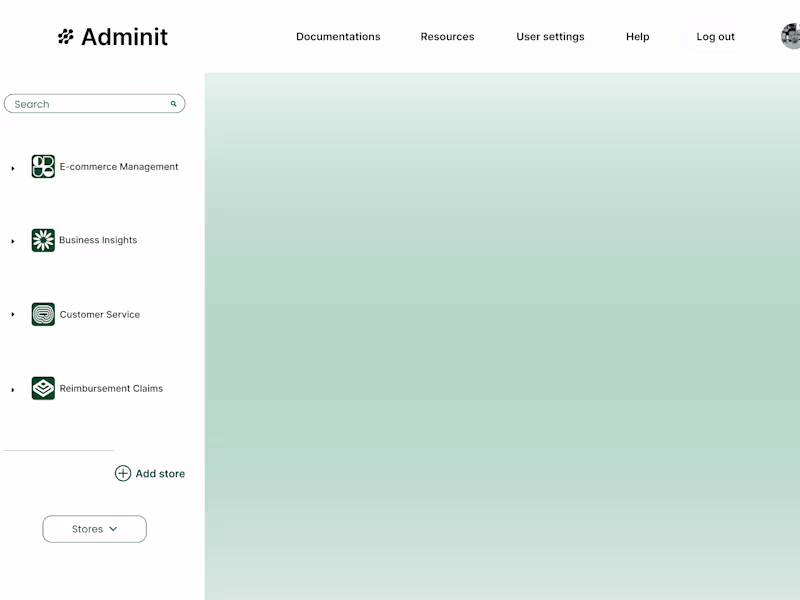Focus the Search input field
The height and width of the screenshot is (600, 800).
click(x=94, y=104)
